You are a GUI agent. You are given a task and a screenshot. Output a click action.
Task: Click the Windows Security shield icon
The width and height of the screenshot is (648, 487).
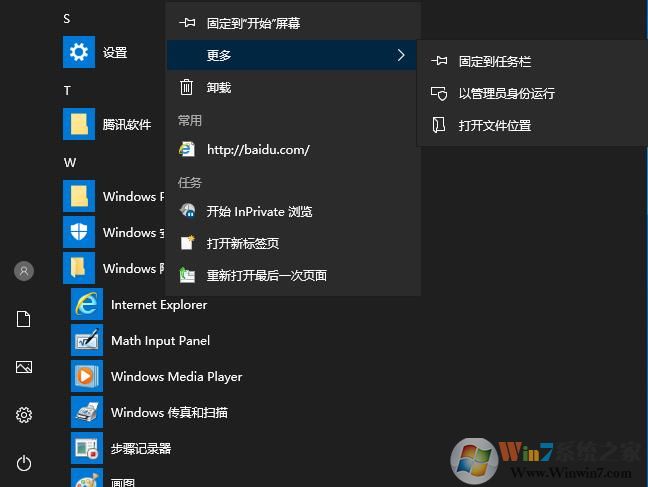[x=79, y=232]
